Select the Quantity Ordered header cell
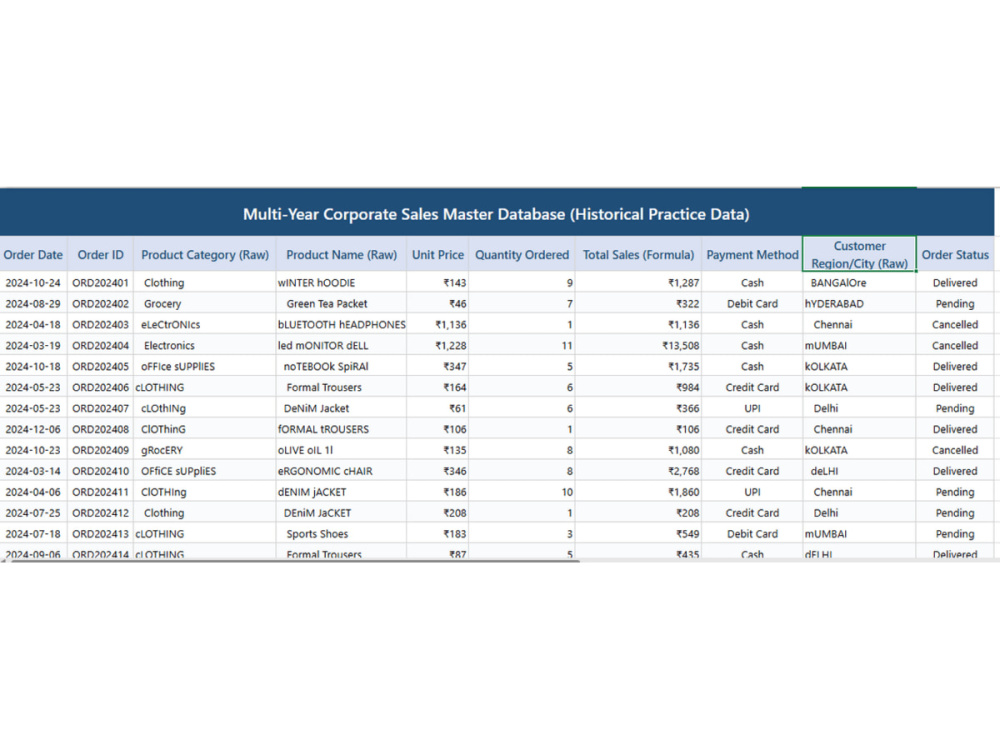The width and height of the screenshot is (1000, 750). click(x=522, y=254)
